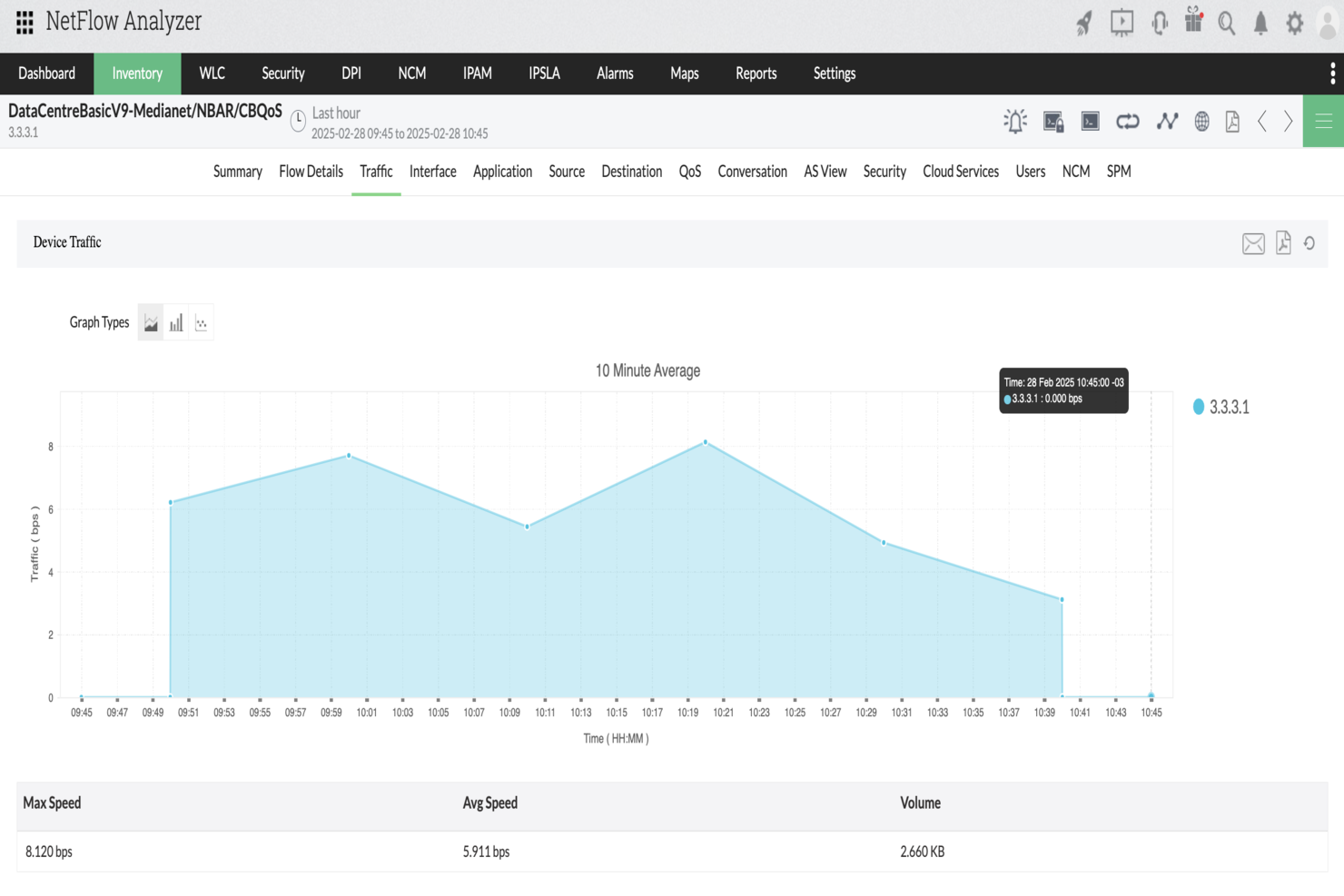
Task: Open the video presentation icon
Action: coord(1122,23)
